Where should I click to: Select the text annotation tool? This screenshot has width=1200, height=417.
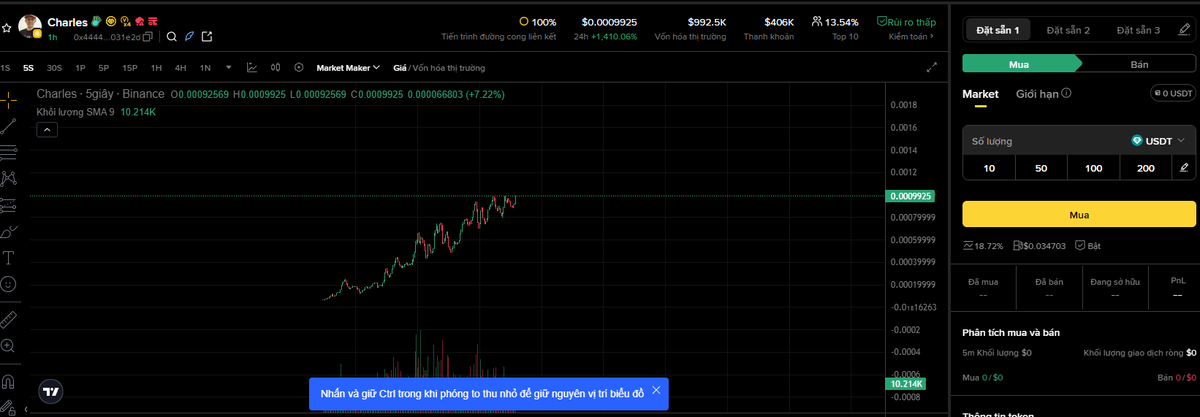coord(8,258)
